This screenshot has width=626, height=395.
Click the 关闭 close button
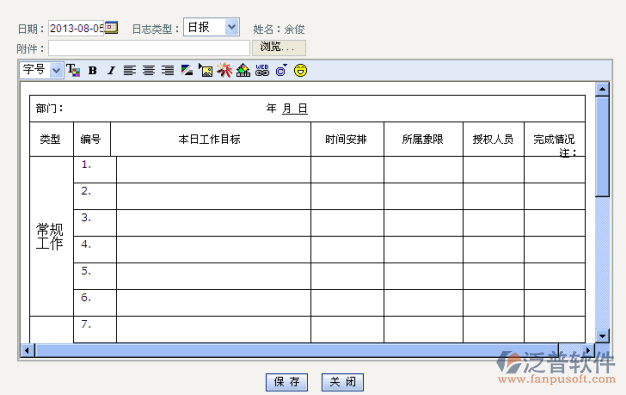pos(343,382)
